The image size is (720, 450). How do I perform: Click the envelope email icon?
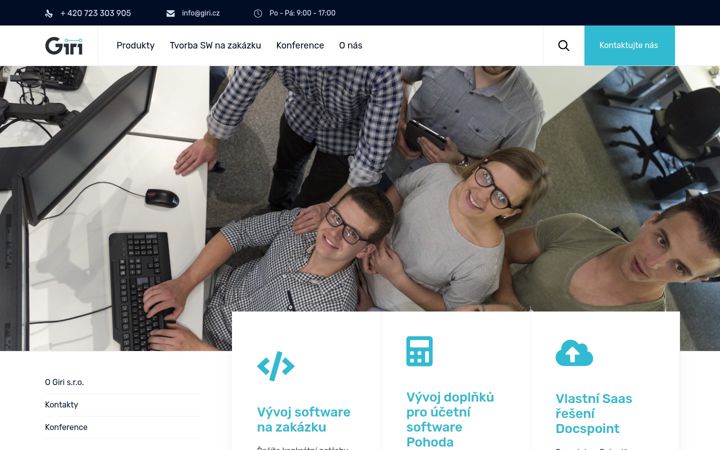(x=170, y=13)
